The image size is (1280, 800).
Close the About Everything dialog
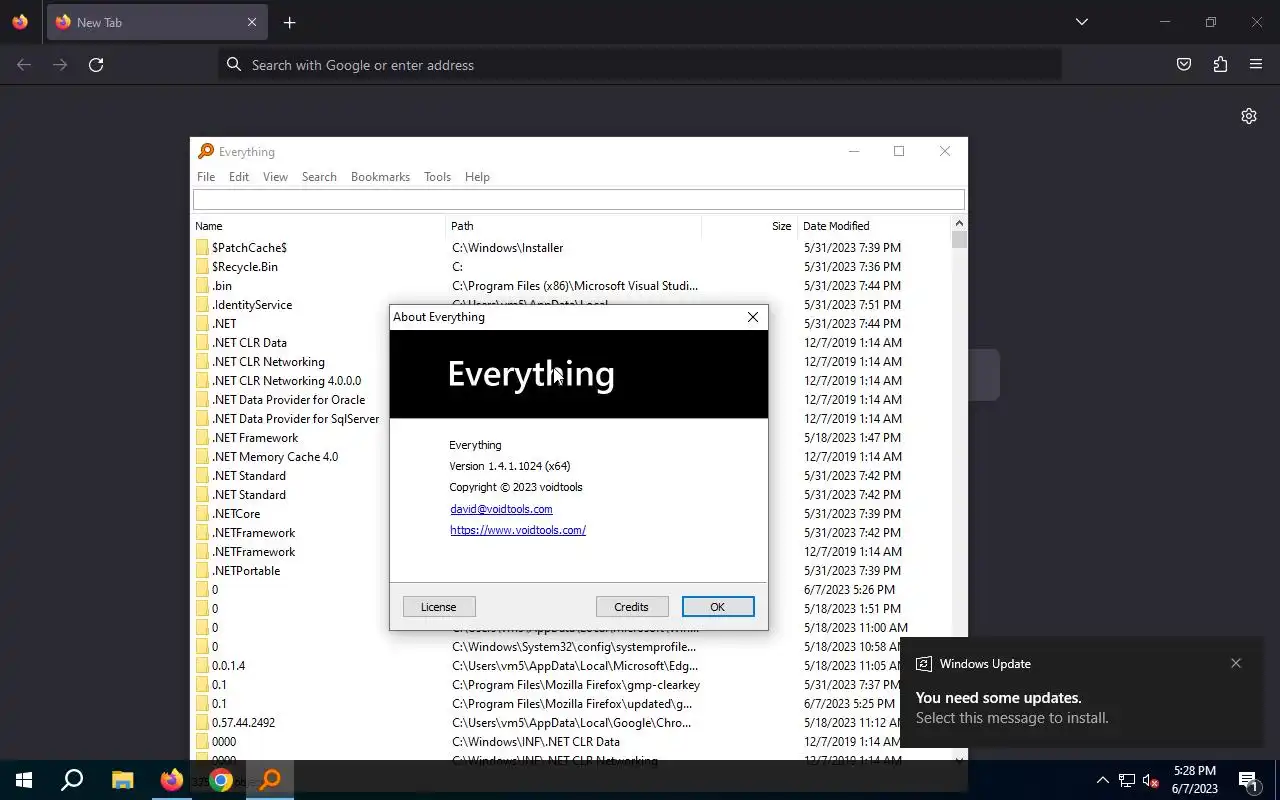pyautogui.click(x=753, y=317)
